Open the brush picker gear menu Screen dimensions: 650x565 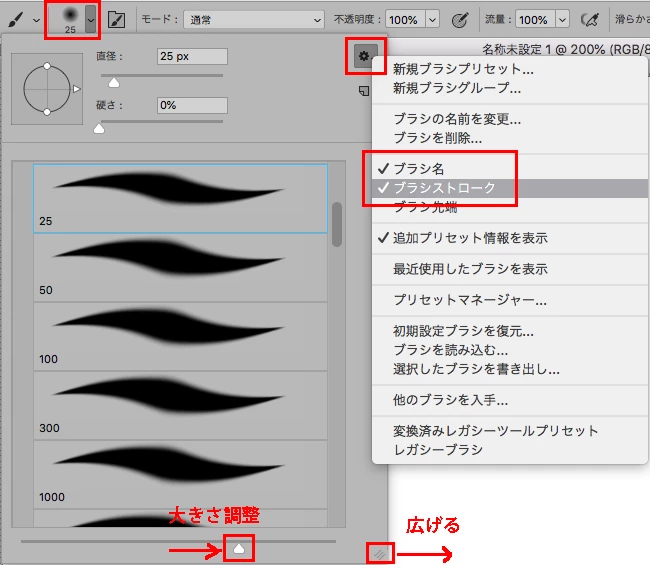tap(365, 56)
